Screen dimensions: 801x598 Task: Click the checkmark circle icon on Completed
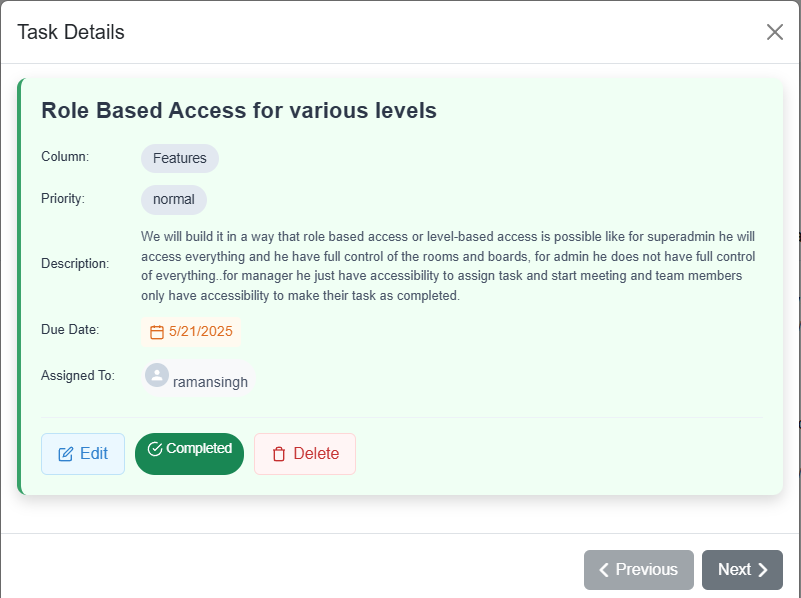tap(155, 448)
